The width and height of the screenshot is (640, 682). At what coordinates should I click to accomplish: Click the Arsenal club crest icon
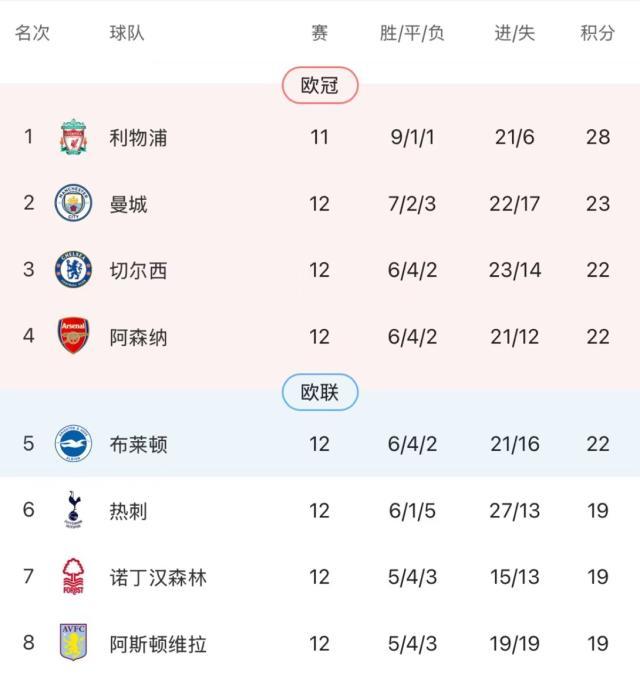(x=73, y=337)
